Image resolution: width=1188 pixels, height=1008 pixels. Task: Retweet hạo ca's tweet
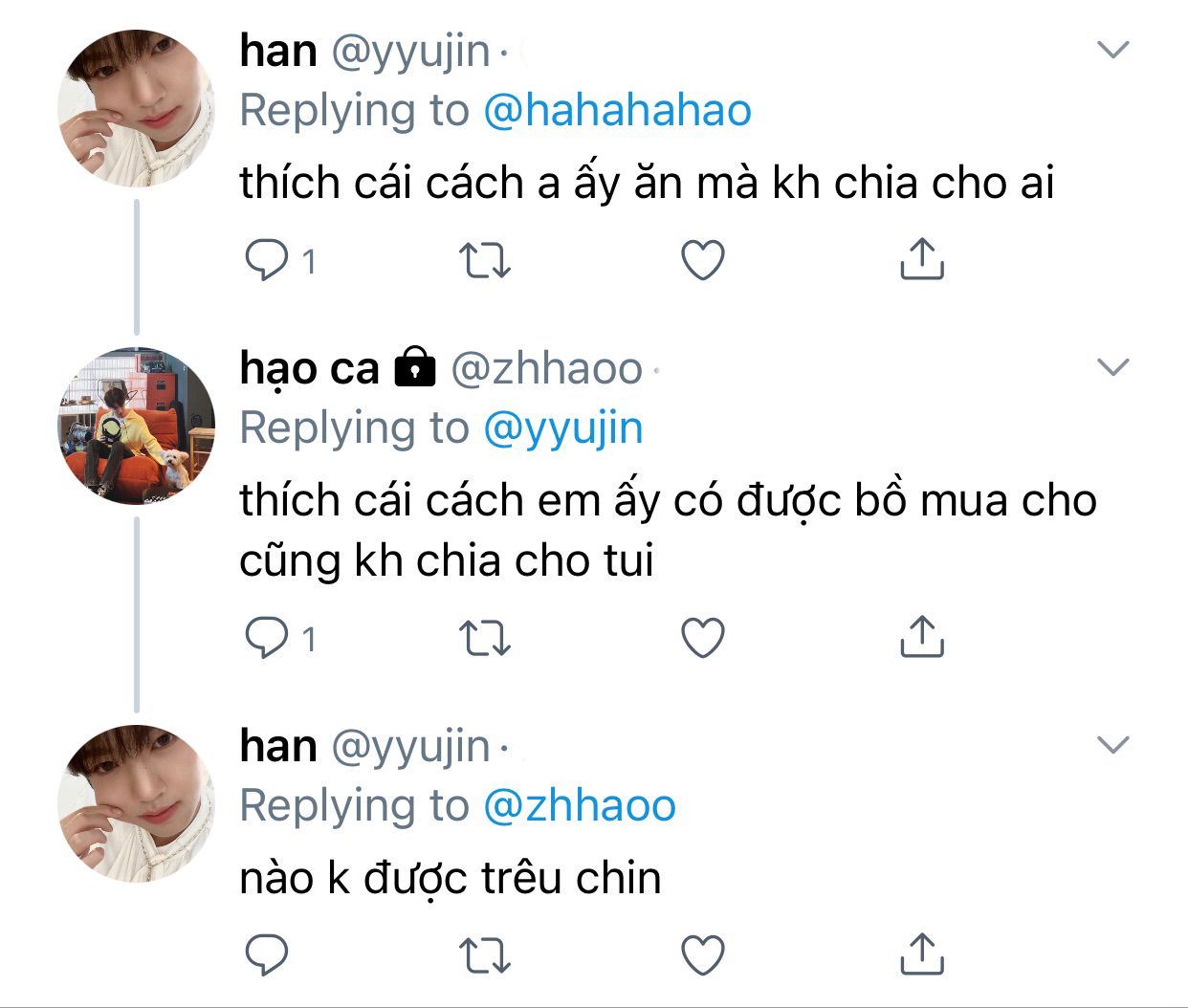(485, 638)
